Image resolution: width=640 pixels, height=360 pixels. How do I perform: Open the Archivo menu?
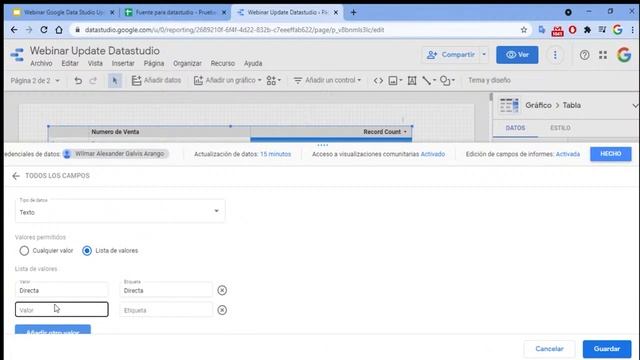pyautogui.click(x=41, y=64)
